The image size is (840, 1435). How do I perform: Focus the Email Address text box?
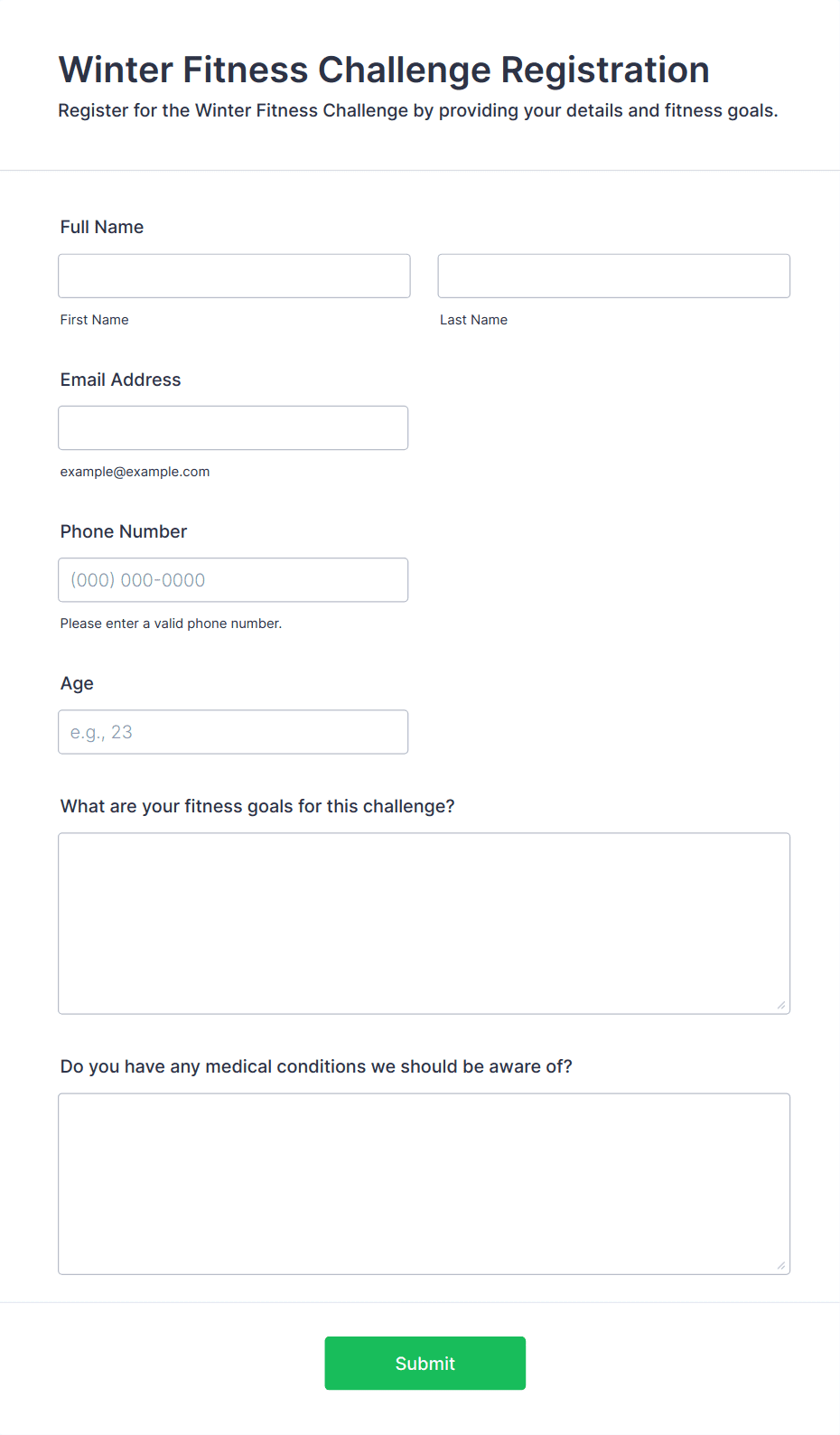pyautogui.click(x=233, y=427)
